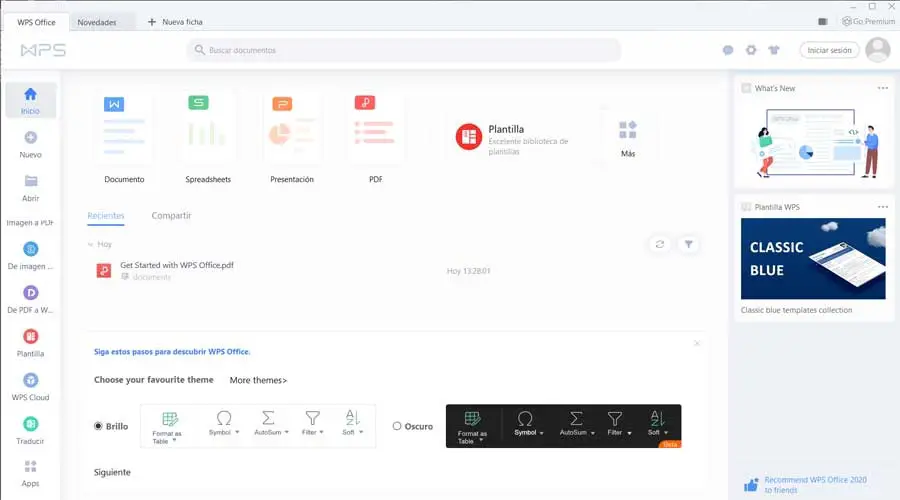Open WPS Cloud from sidebar

pos(30,386)
